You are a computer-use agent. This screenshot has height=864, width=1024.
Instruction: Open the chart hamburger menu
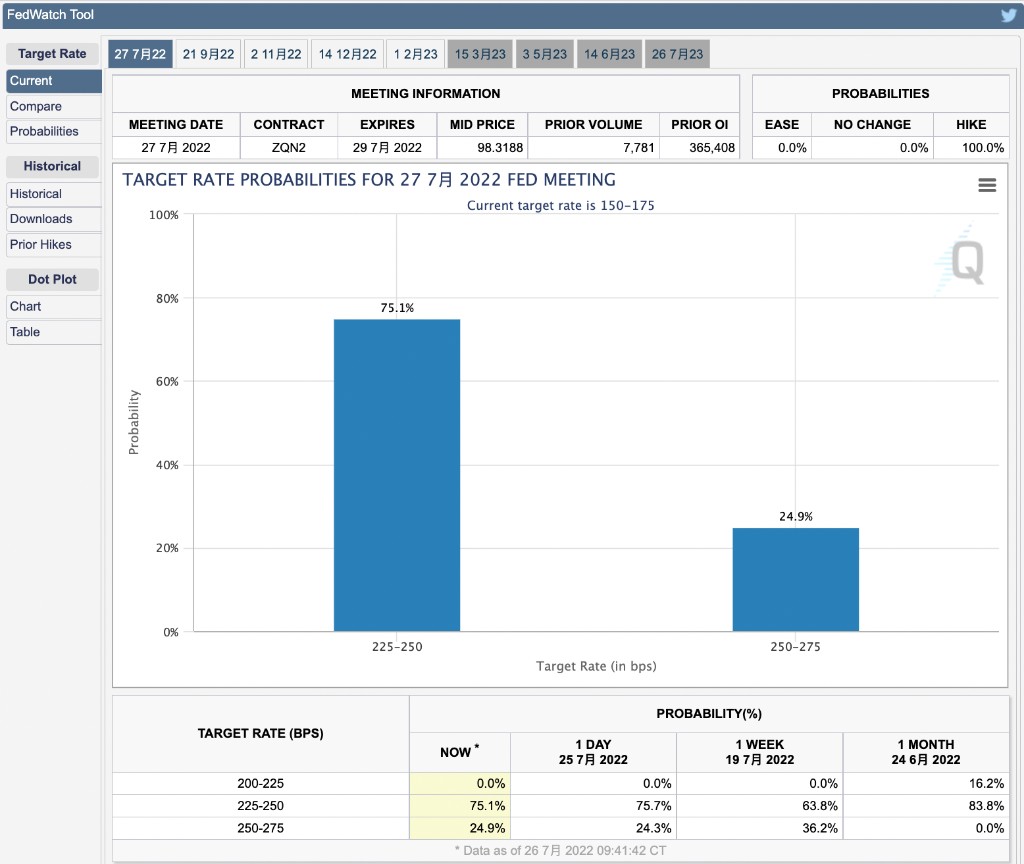coord(987,185)
